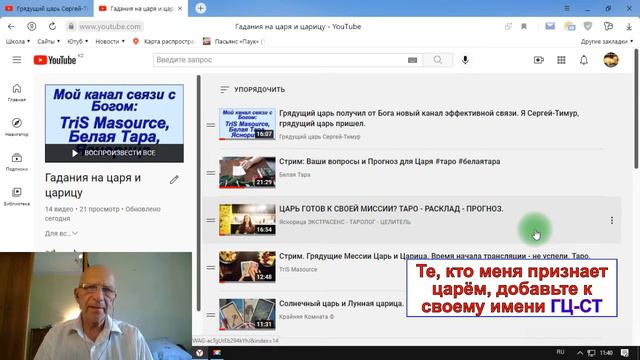The height and width of the screenshot is (360, 640).
Task: Open the on-screen keyboard icon in search box
Action: pyautogui.click(x=412, y=60)
